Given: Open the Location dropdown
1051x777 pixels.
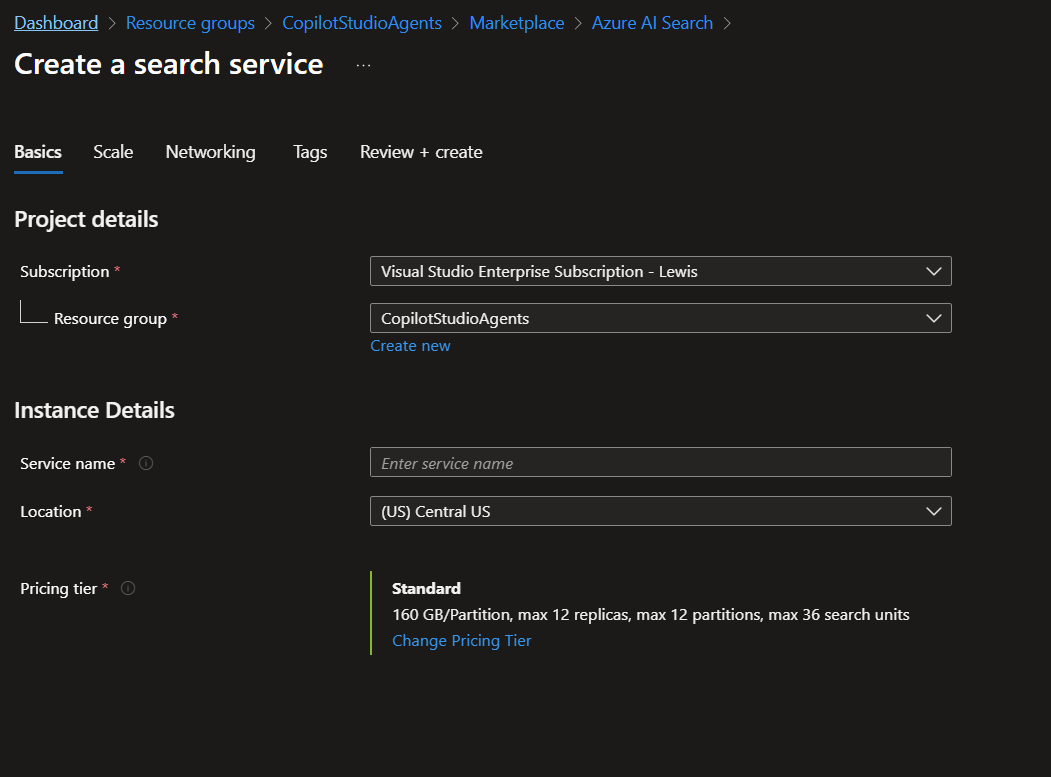Looking at the screenshot, I should [660, 511].
